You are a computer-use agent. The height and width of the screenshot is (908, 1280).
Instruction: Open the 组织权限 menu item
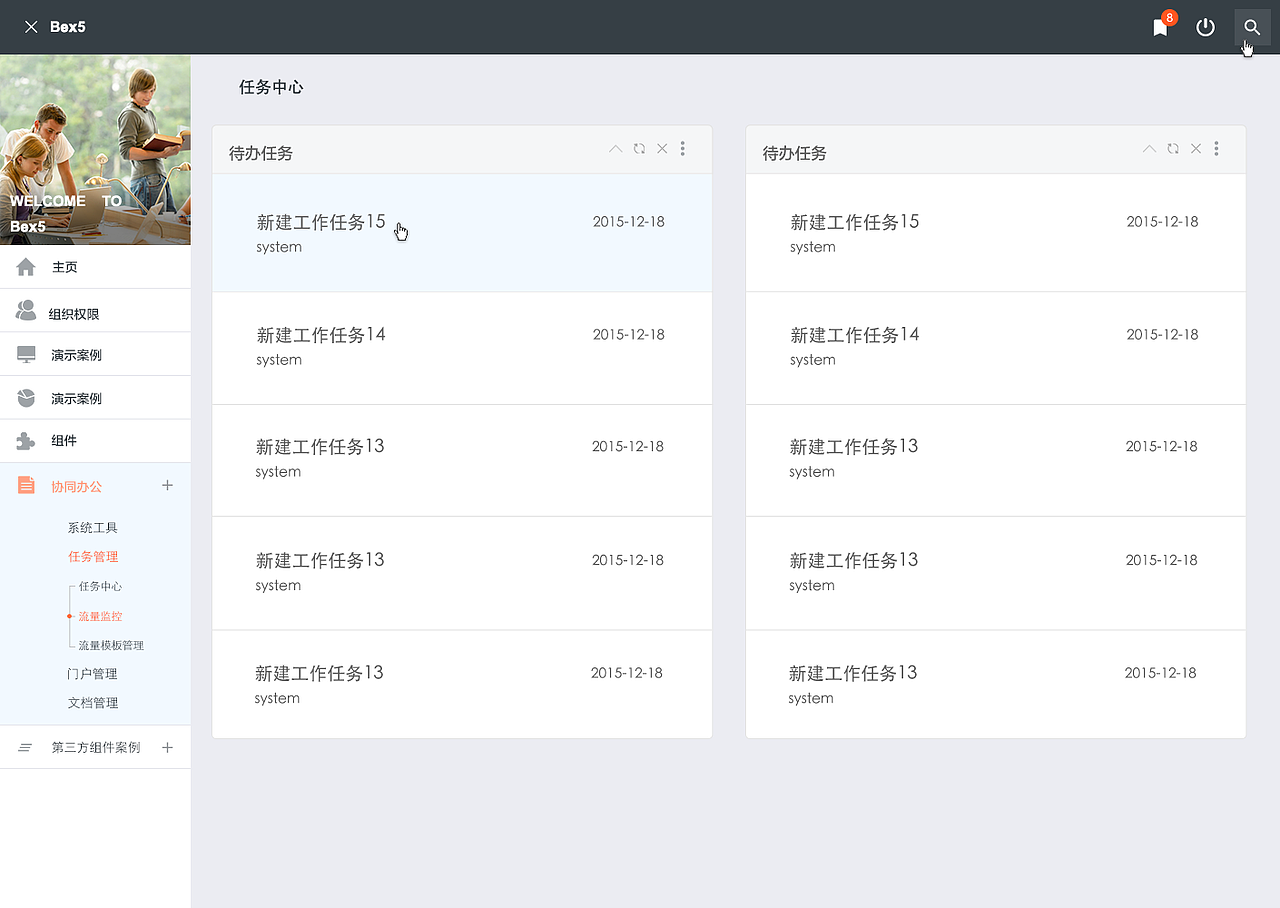pyautogui.click(x=95, y=311)
